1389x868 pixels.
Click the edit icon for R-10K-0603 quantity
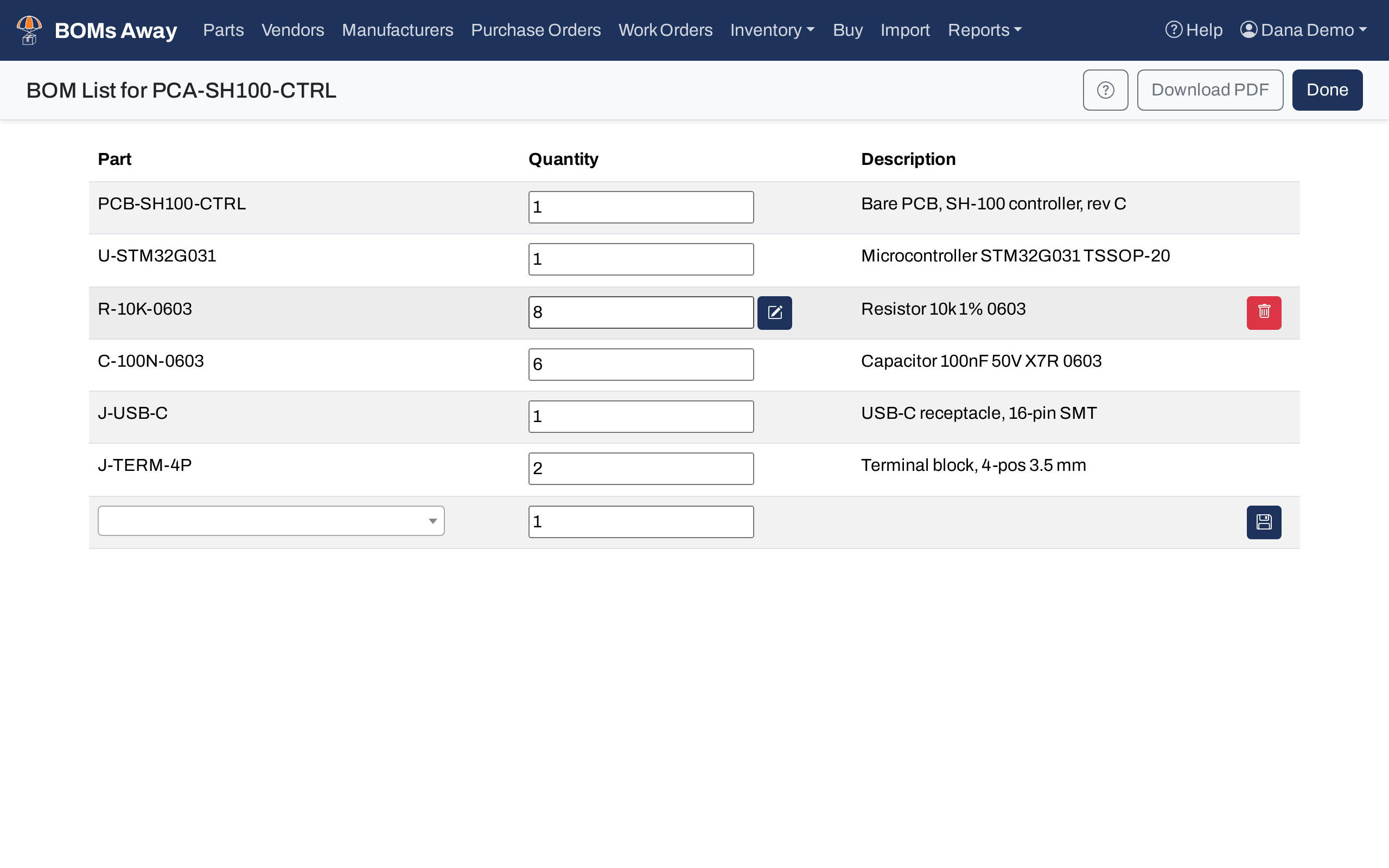(774, 312)
